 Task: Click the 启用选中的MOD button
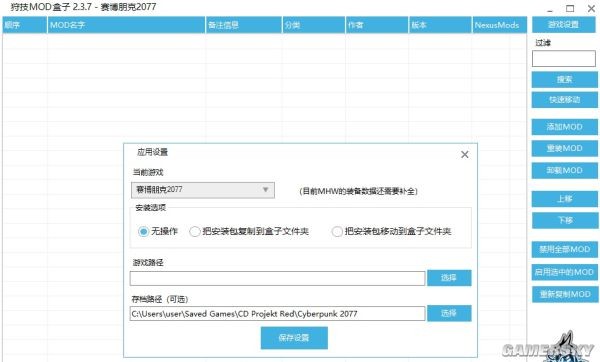point(564,272)
